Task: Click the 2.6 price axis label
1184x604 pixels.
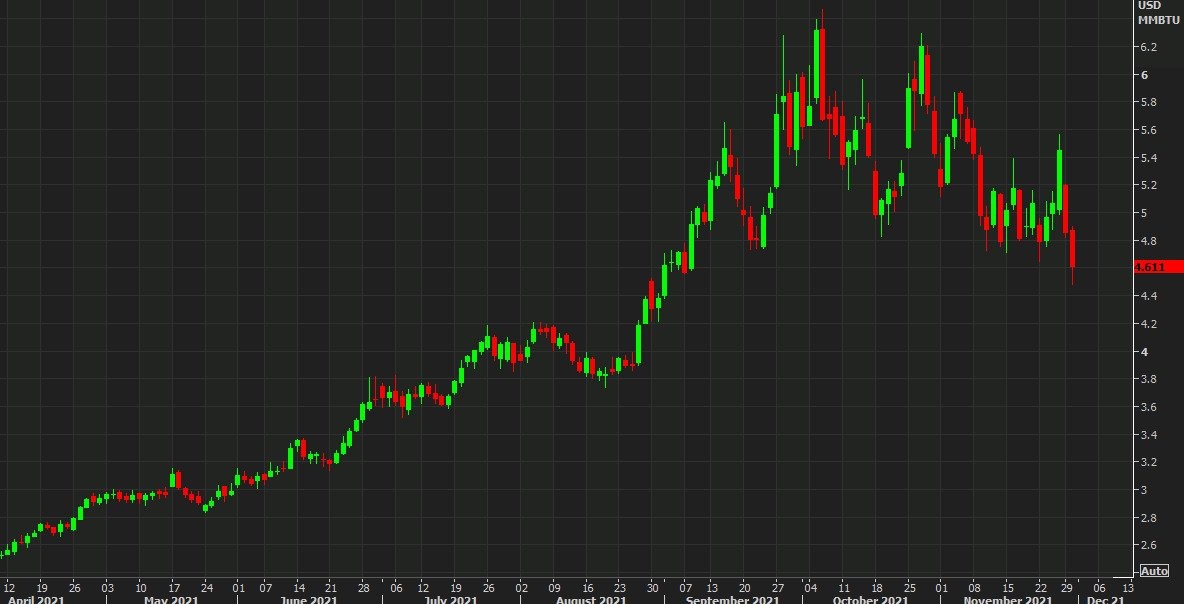Action: [1149, 545]
